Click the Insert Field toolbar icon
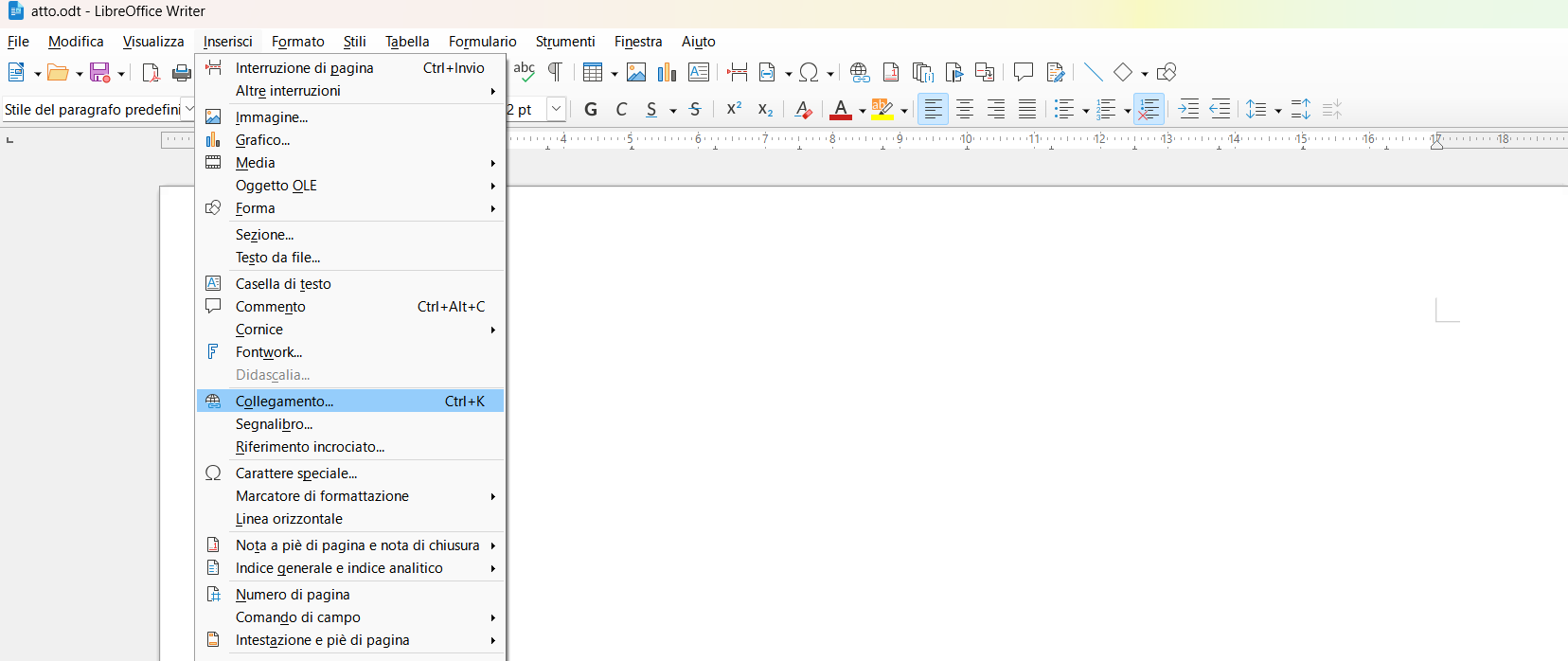 [x=768, y=72]
